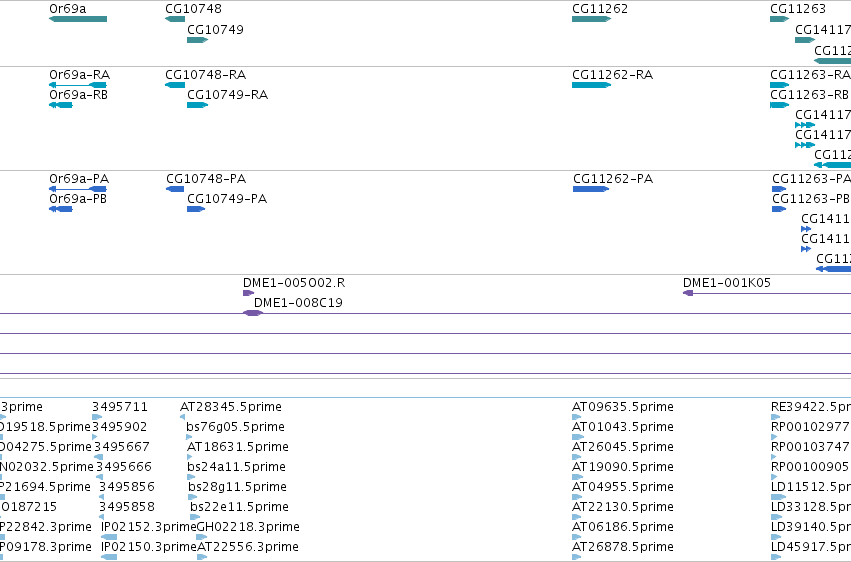
Task: Select the bs76g05.5prime EST label
Action: point(236,427)
